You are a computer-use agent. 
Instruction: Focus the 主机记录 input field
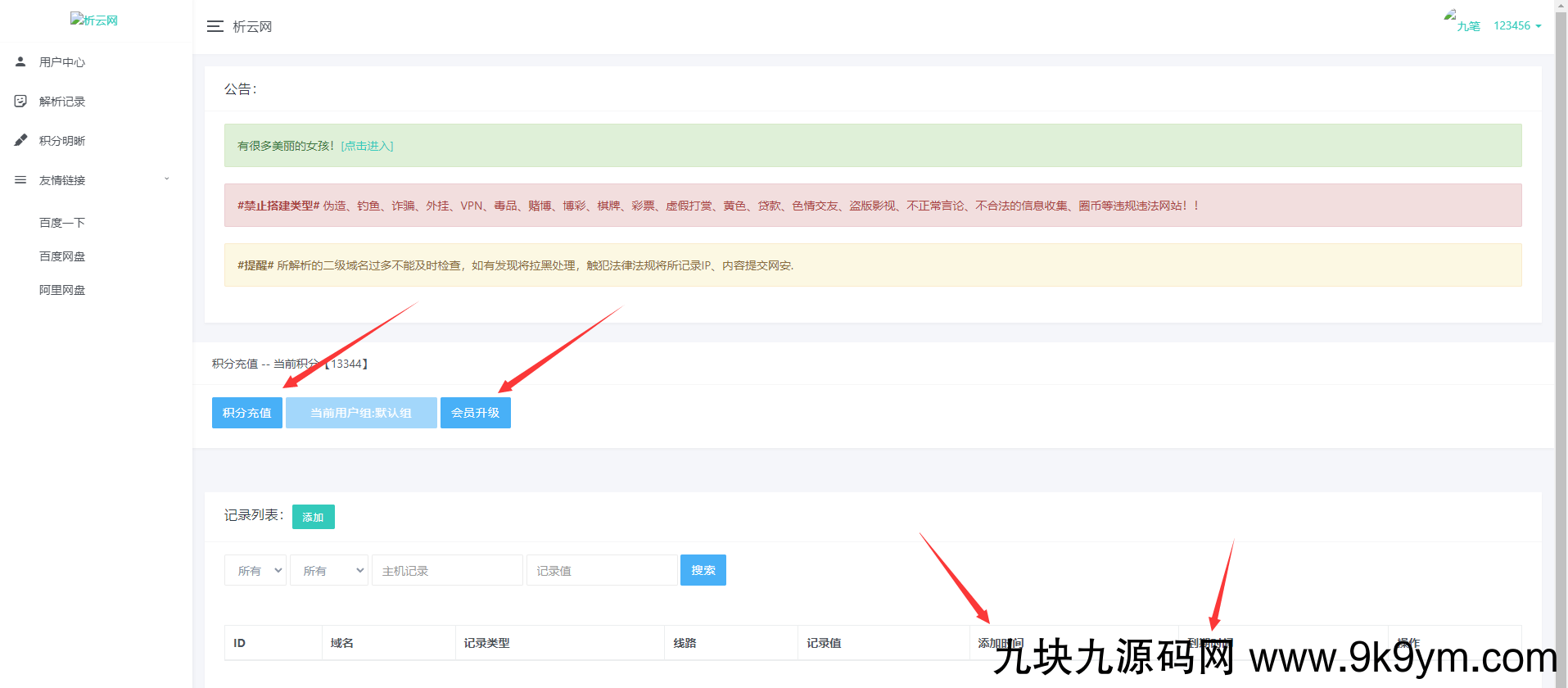(x=447, y=570)
